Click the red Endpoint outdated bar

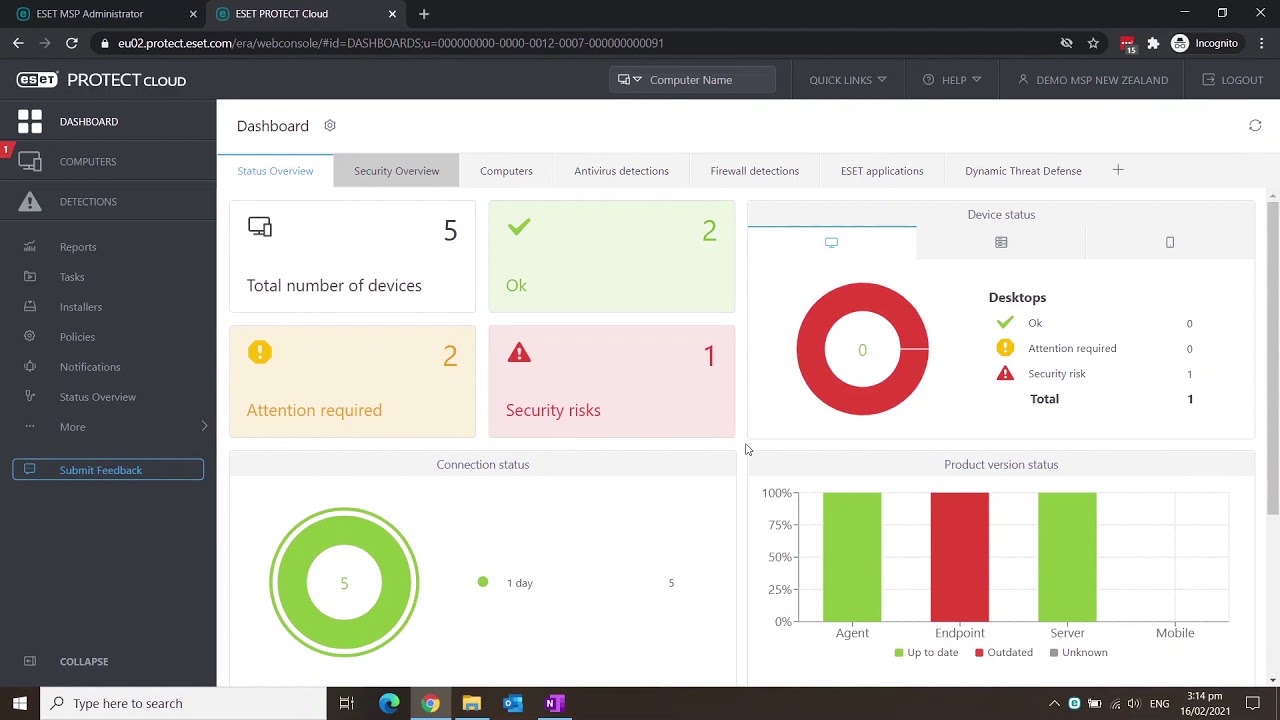pos(959,557)
